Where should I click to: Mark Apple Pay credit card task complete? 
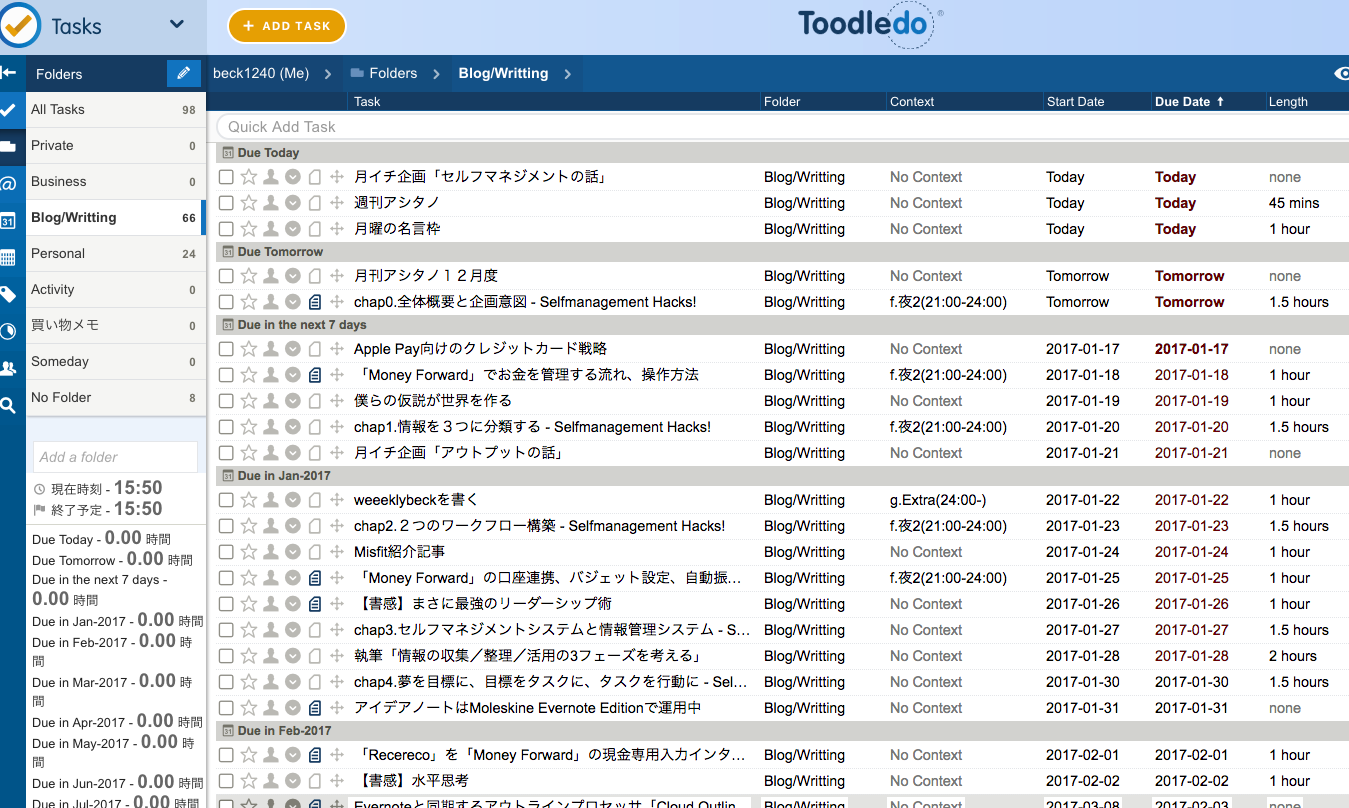(x=227, y=349)
